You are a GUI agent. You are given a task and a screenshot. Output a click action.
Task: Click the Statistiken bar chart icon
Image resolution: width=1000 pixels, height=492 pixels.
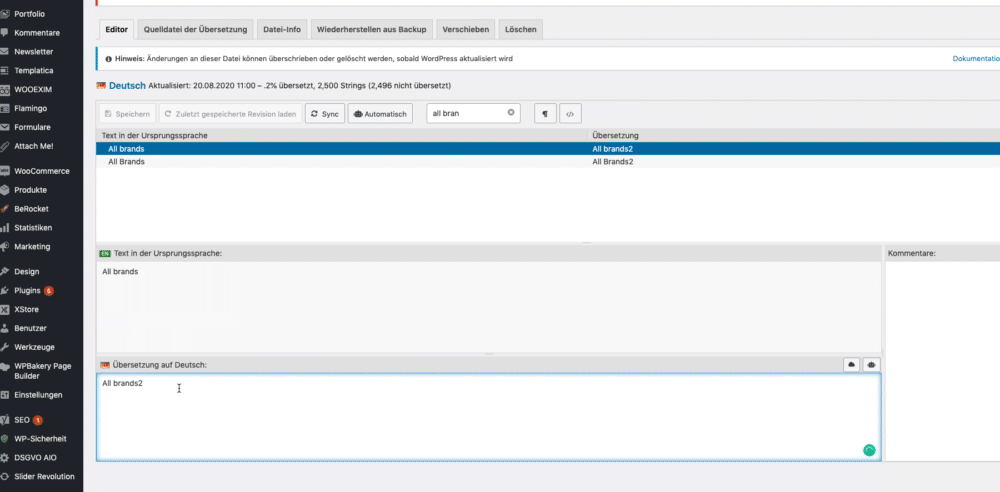click(4, 228)
